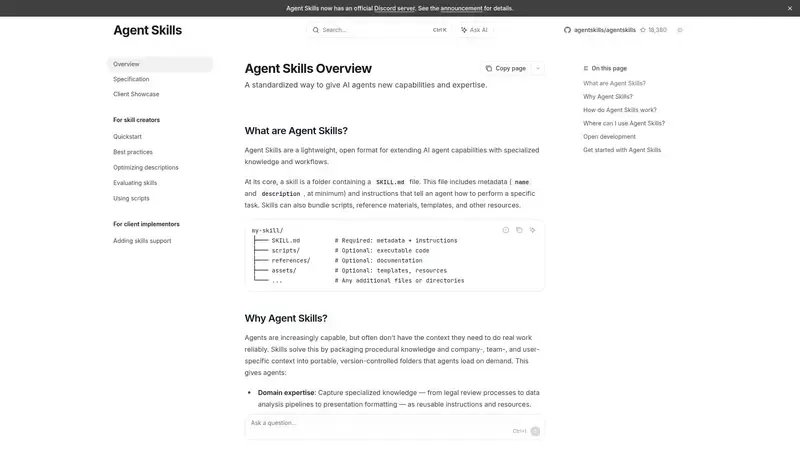Open agentskills/agentskills repository link
800x450 pixels.
coord(605,30)
